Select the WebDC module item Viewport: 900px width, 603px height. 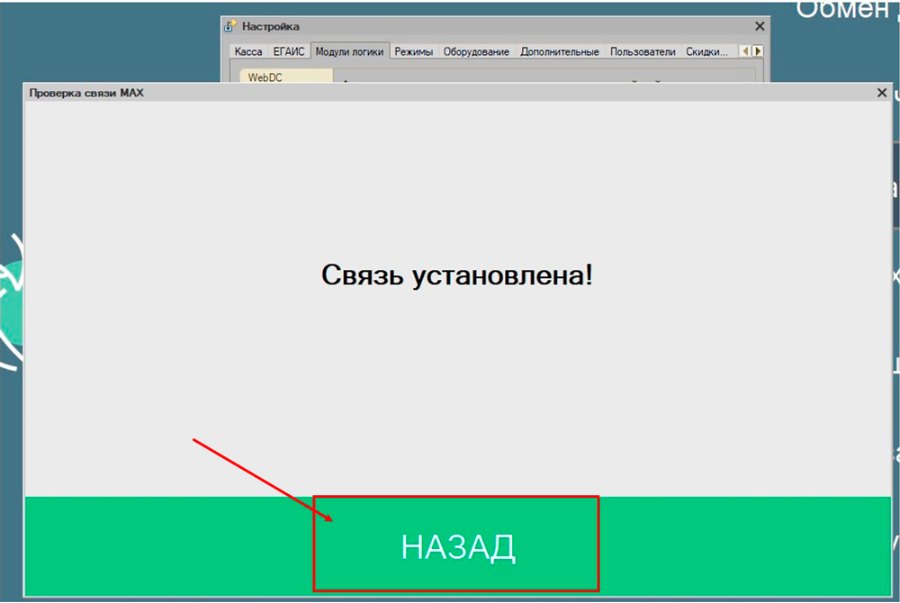286,77
